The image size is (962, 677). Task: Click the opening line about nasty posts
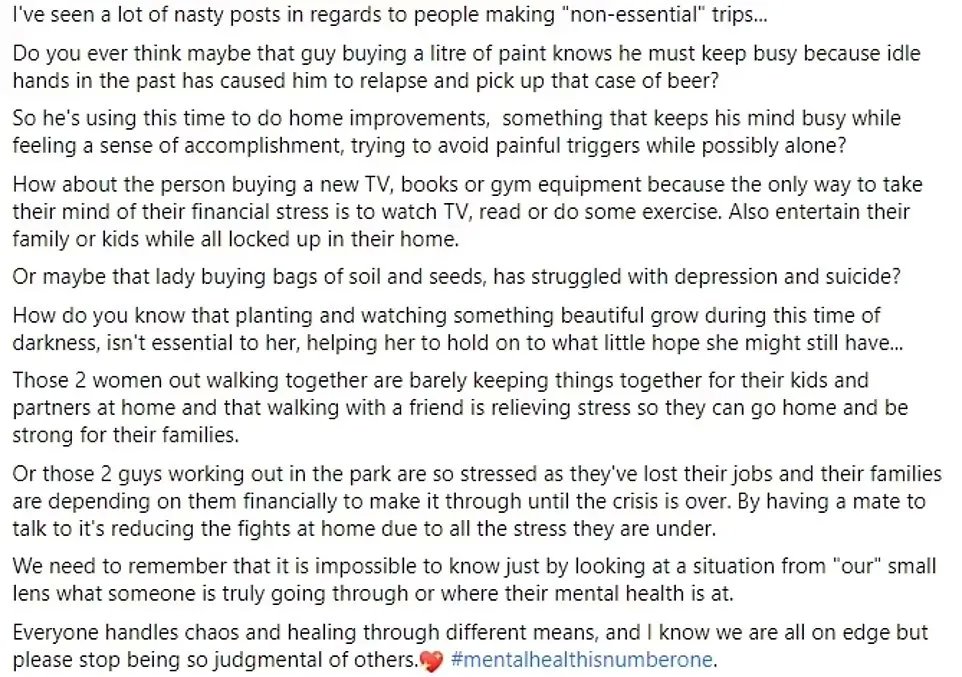click(x=390, y=15)
